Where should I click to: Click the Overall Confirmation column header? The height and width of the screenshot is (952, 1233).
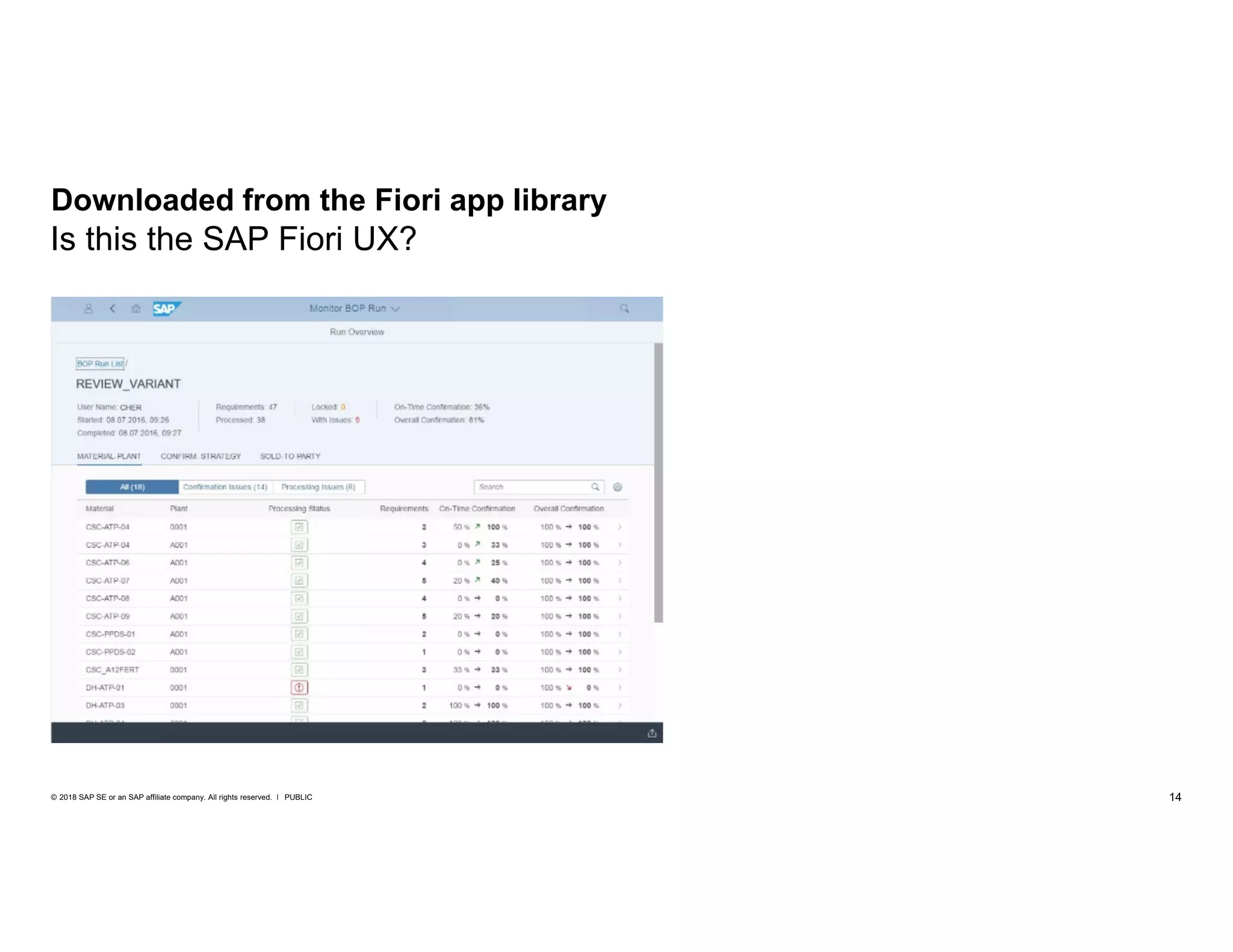(x=568, y=508)
